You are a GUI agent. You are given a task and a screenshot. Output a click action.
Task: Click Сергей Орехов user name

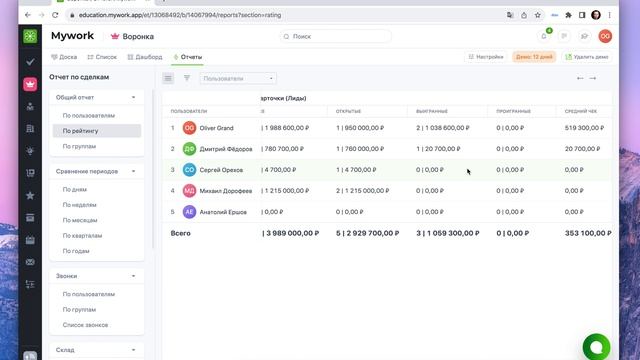click(x=221, y=170)
